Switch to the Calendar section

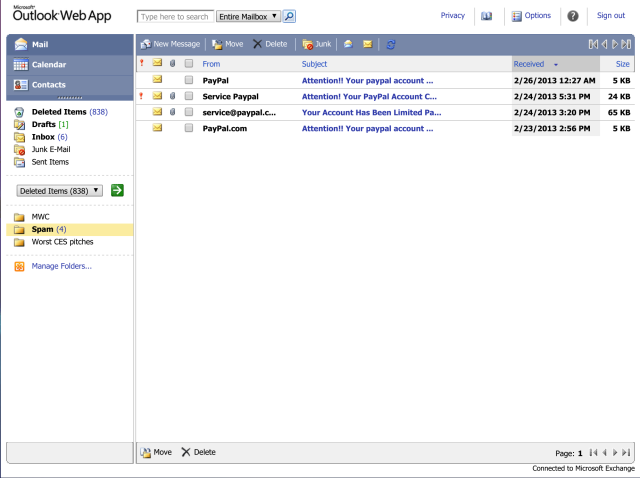coord(70,64)
